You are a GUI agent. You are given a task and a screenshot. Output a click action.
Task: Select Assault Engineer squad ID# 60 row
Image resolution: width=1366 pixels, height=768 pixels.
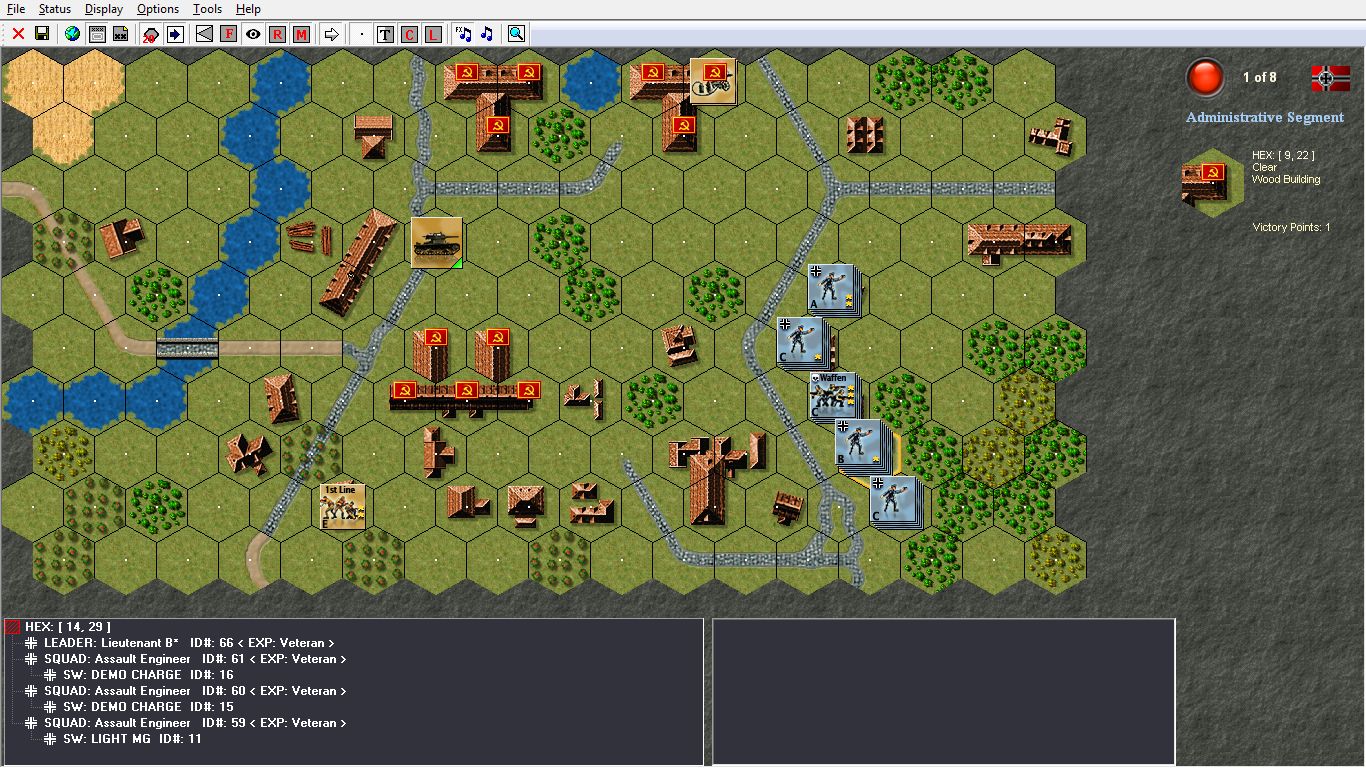195,691
